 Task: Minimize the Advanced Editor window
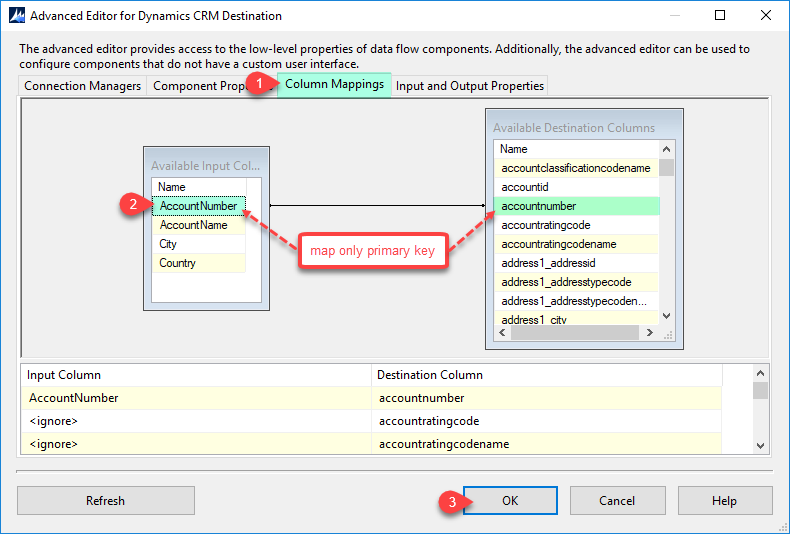click(675, 16)
